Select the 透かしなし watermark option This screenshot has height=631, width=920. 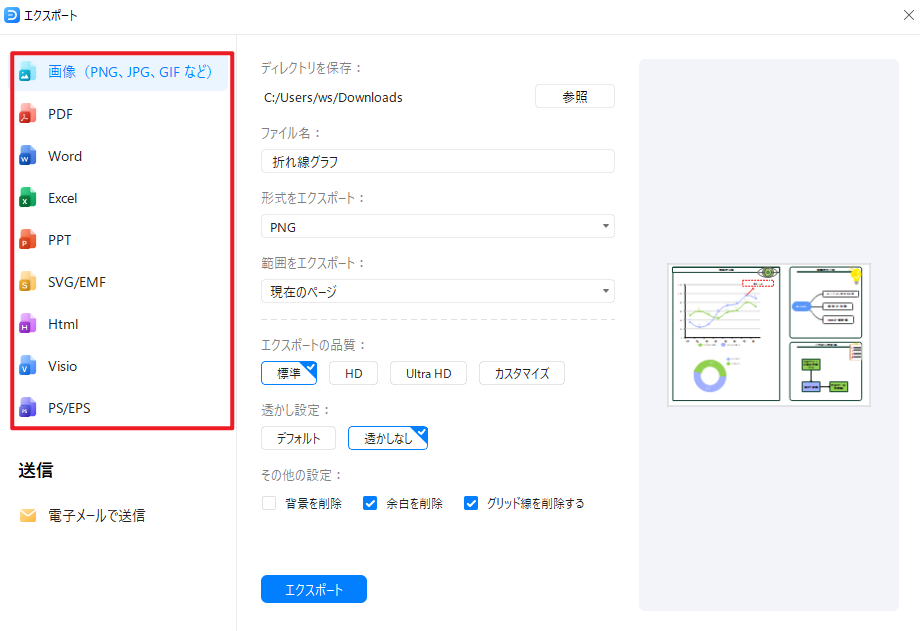tap(387, 437)
